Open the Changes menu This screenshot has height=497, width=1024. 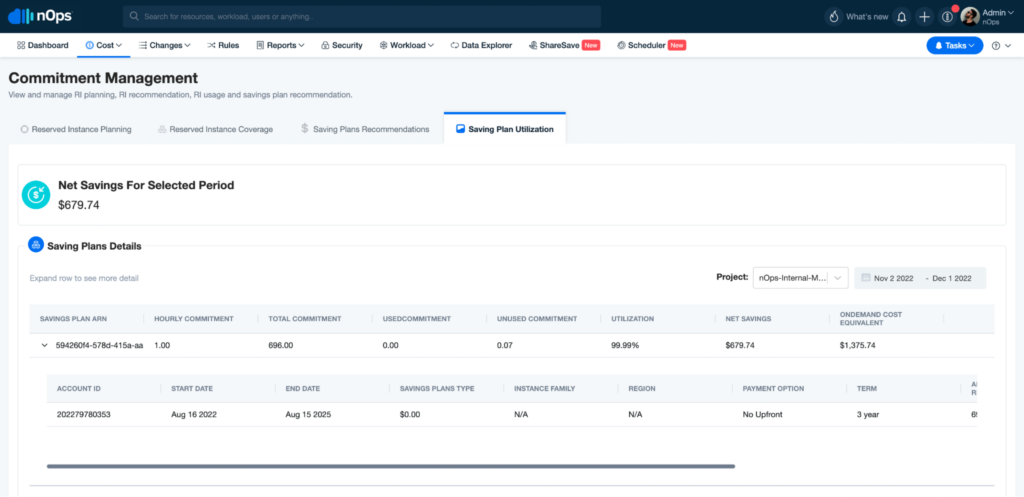coord(165,46)
